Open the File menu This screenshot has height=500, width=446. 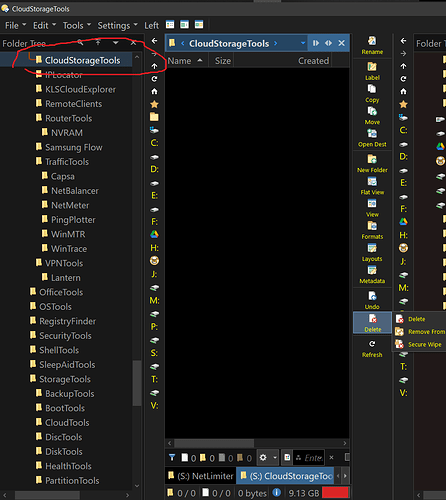click(15, 25)
